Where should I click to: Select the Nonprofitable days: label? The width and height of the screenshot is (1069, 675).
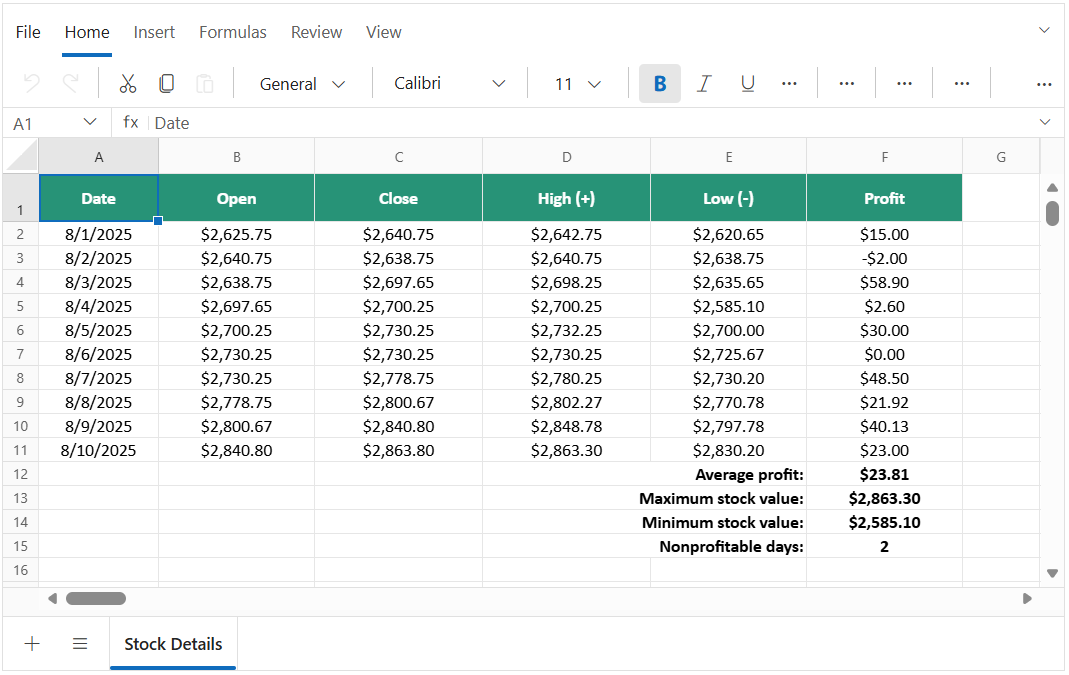732,546
